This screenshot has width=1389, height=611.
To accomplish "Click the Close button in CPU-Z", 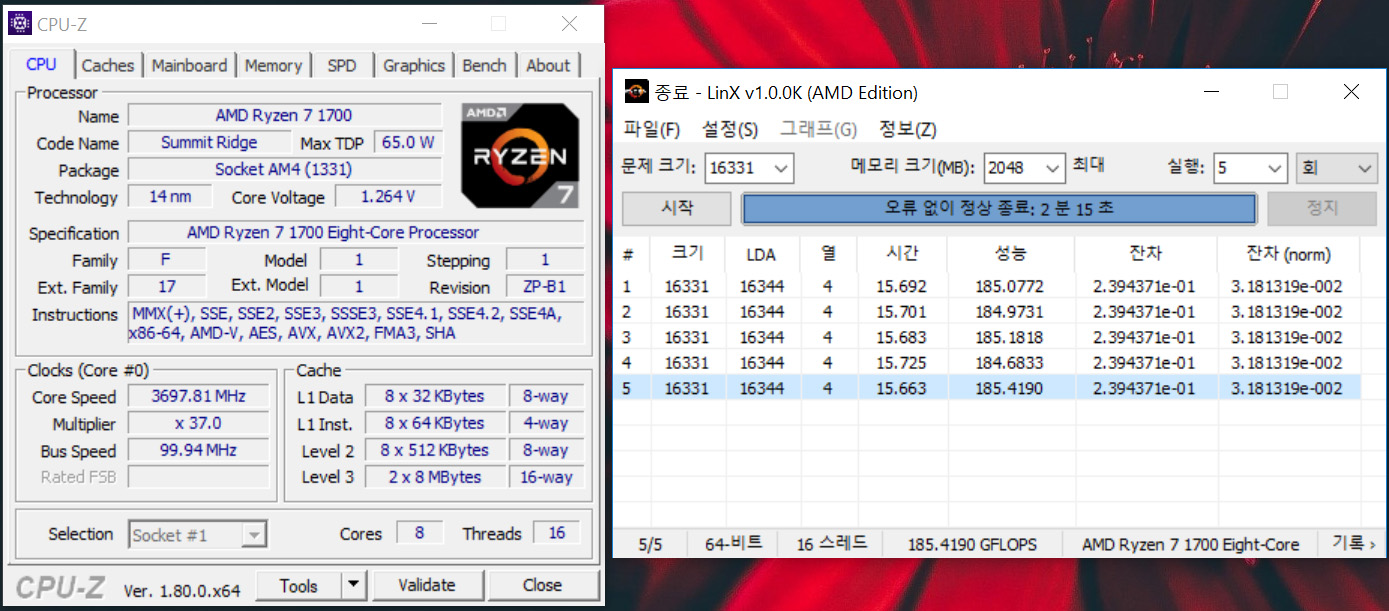I will pos(542,585).
